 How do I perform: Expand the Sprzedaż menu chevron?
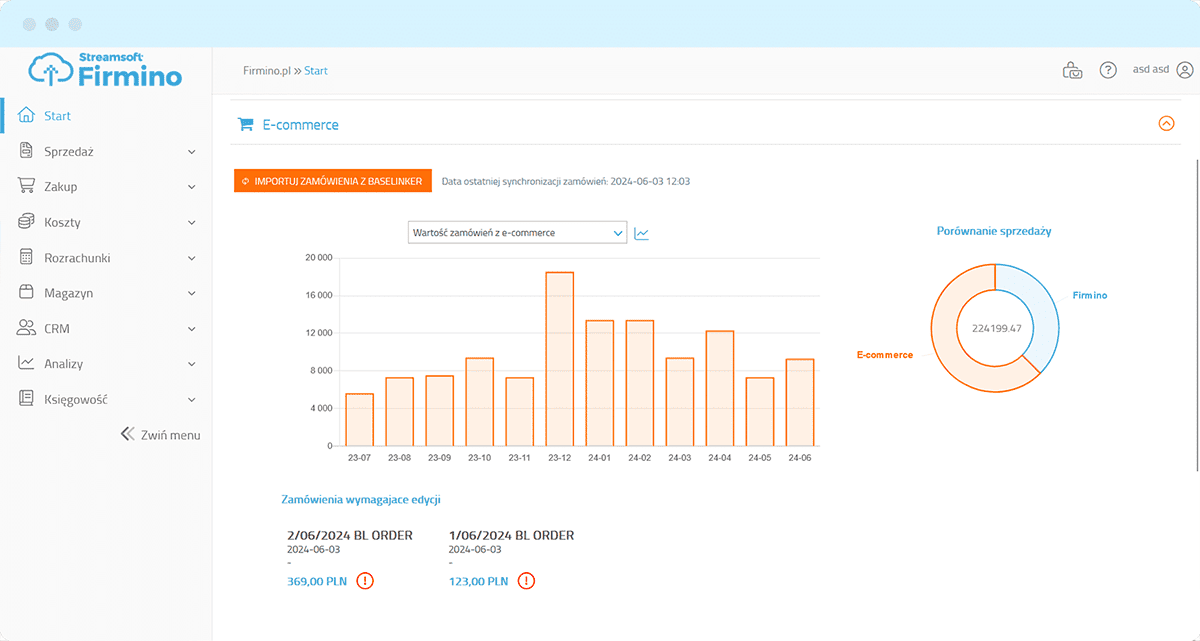click(192, 152)
